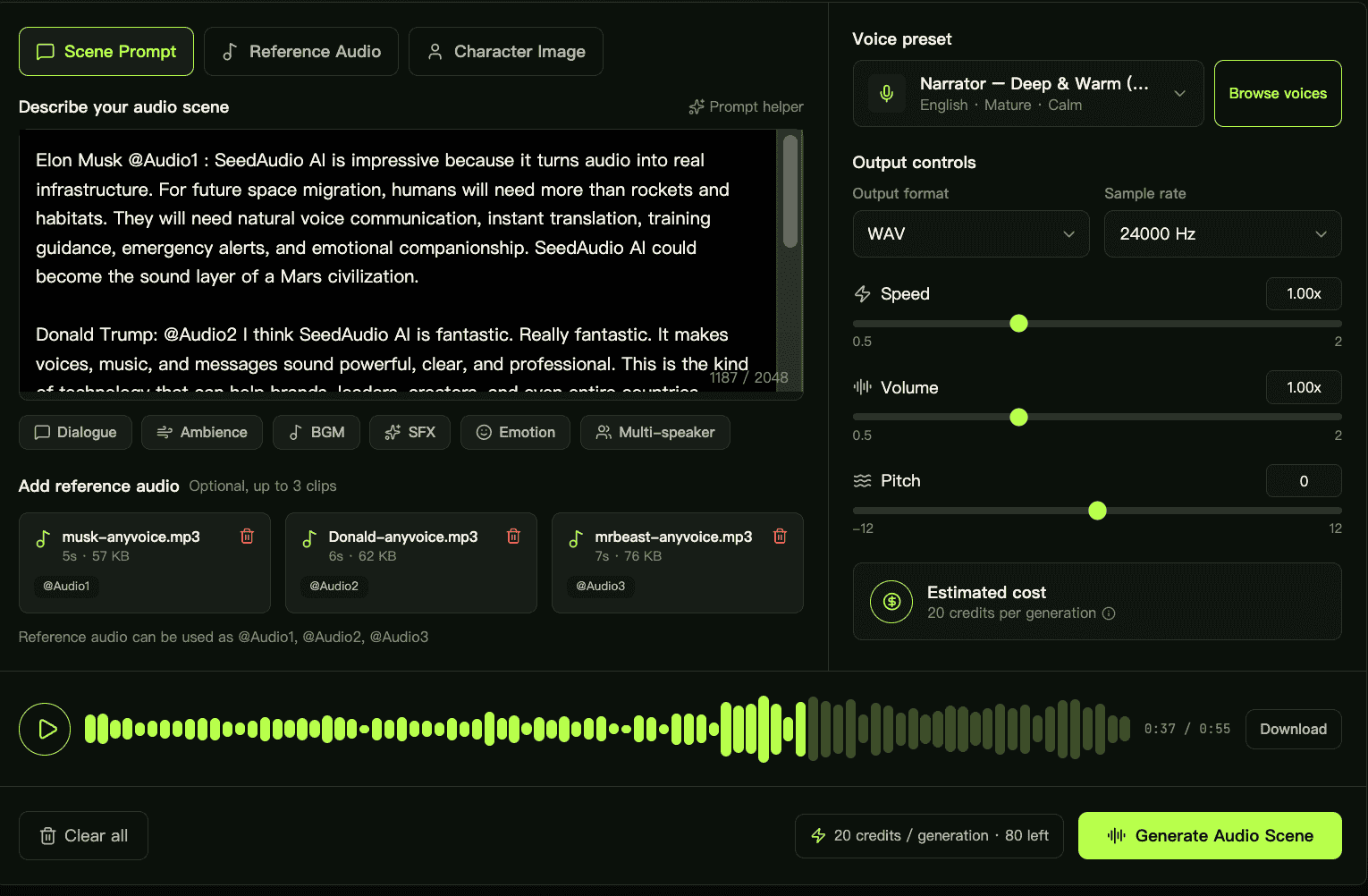Screen dimensions: 1368x896
Task: Click the microphone icon in voice preset
Action: click(x=886, y=94)
